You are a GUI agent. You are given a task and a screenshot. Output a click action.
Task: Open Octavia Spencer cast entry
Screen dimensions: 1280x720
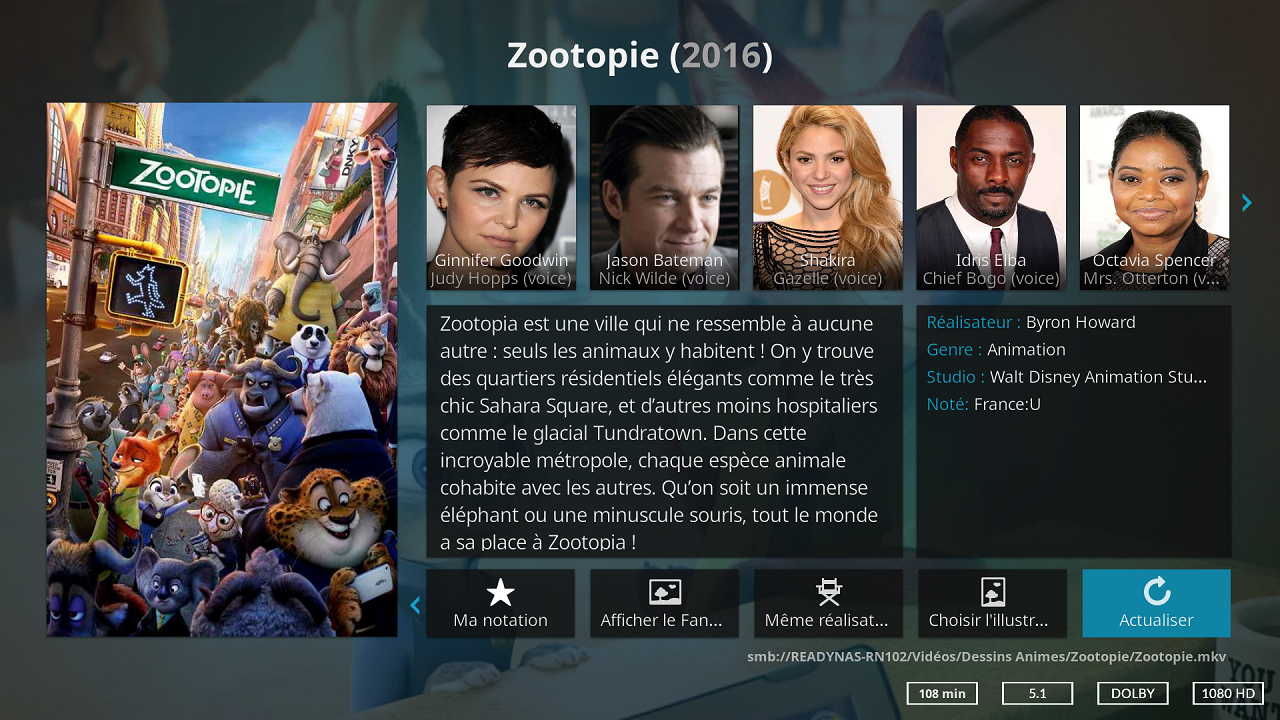coord(1155,197)
